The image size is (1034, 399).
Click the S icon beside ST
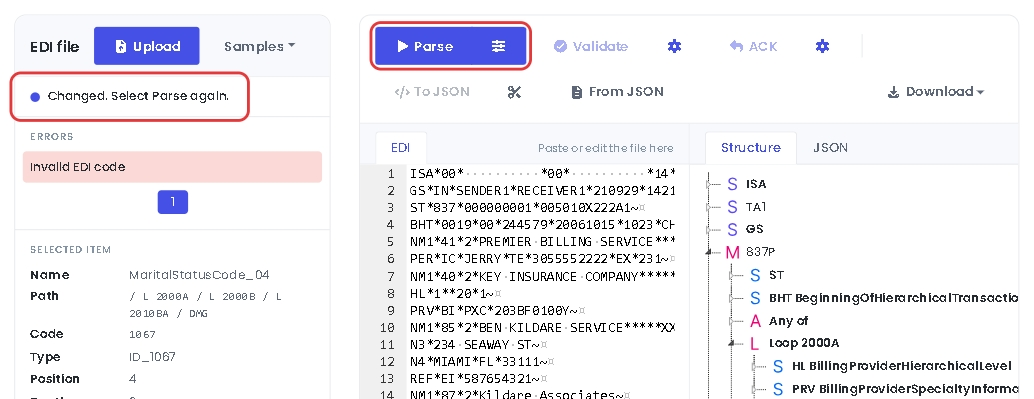click(755, 275)
